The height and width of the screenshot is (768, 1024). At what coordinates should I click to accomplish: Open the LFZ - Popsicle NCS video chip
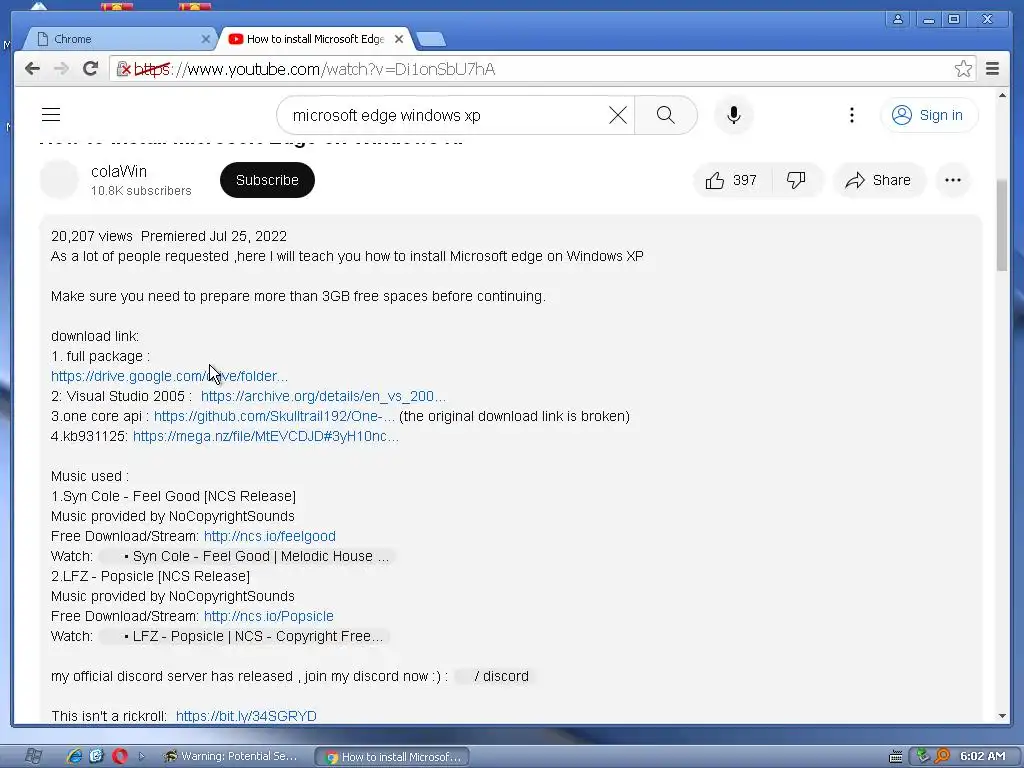tap(244, 637)
